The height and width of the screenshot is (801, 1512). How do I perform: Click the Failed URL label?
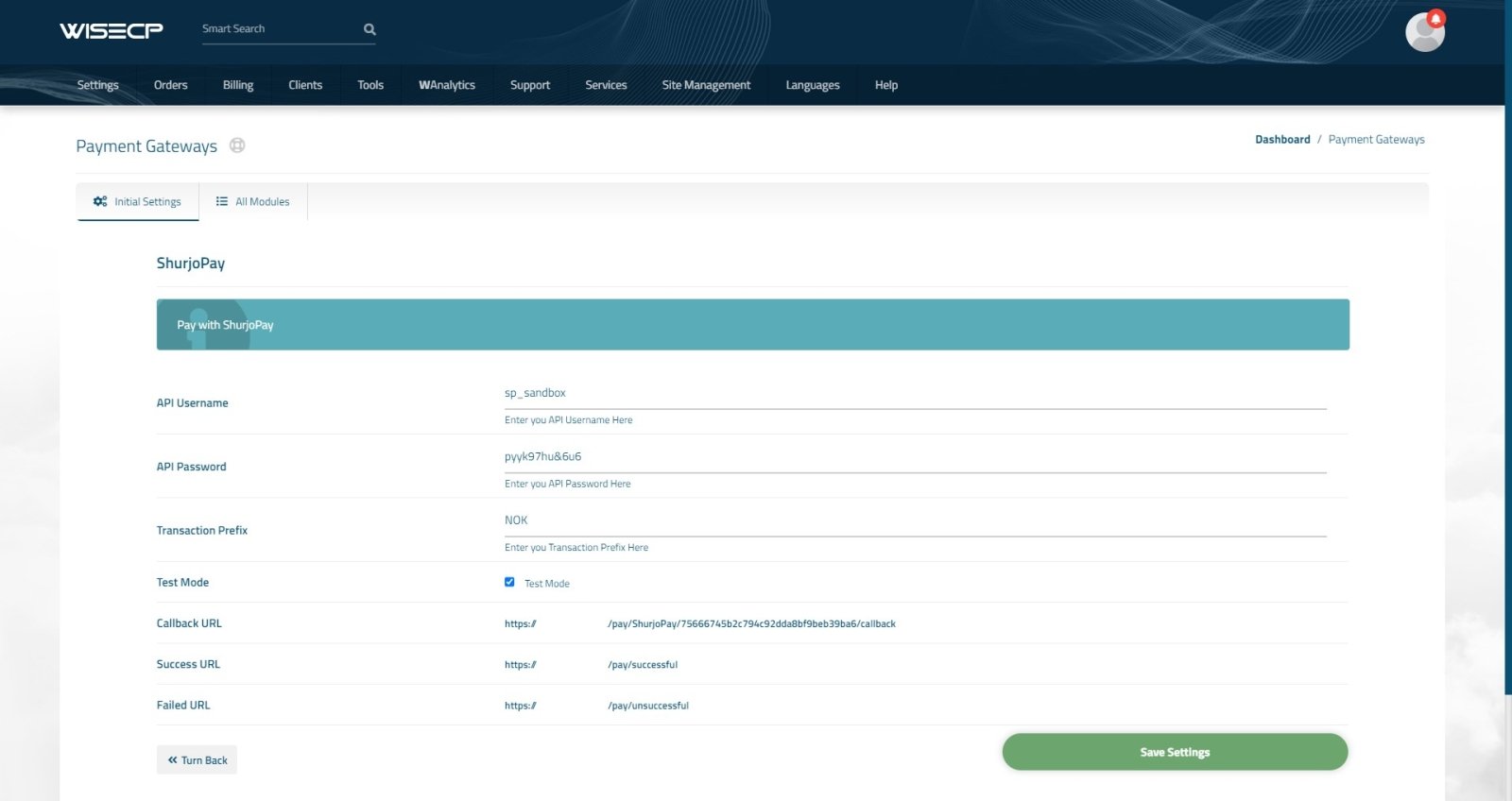[x=183, y=706]
